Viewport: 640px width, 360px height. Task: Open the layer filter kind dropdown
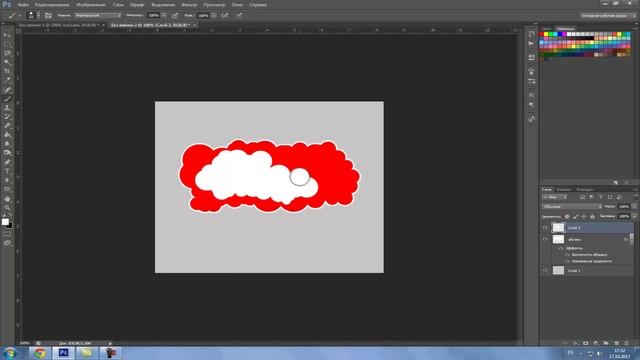point(554,197)
